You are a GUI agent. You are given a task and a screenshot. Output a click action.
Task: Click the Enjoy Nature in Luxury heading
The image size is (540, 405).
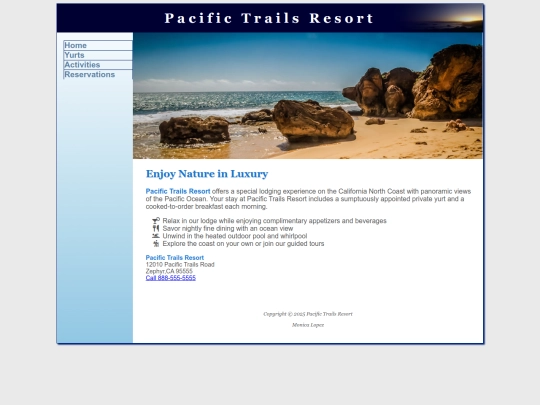point(207,174)
